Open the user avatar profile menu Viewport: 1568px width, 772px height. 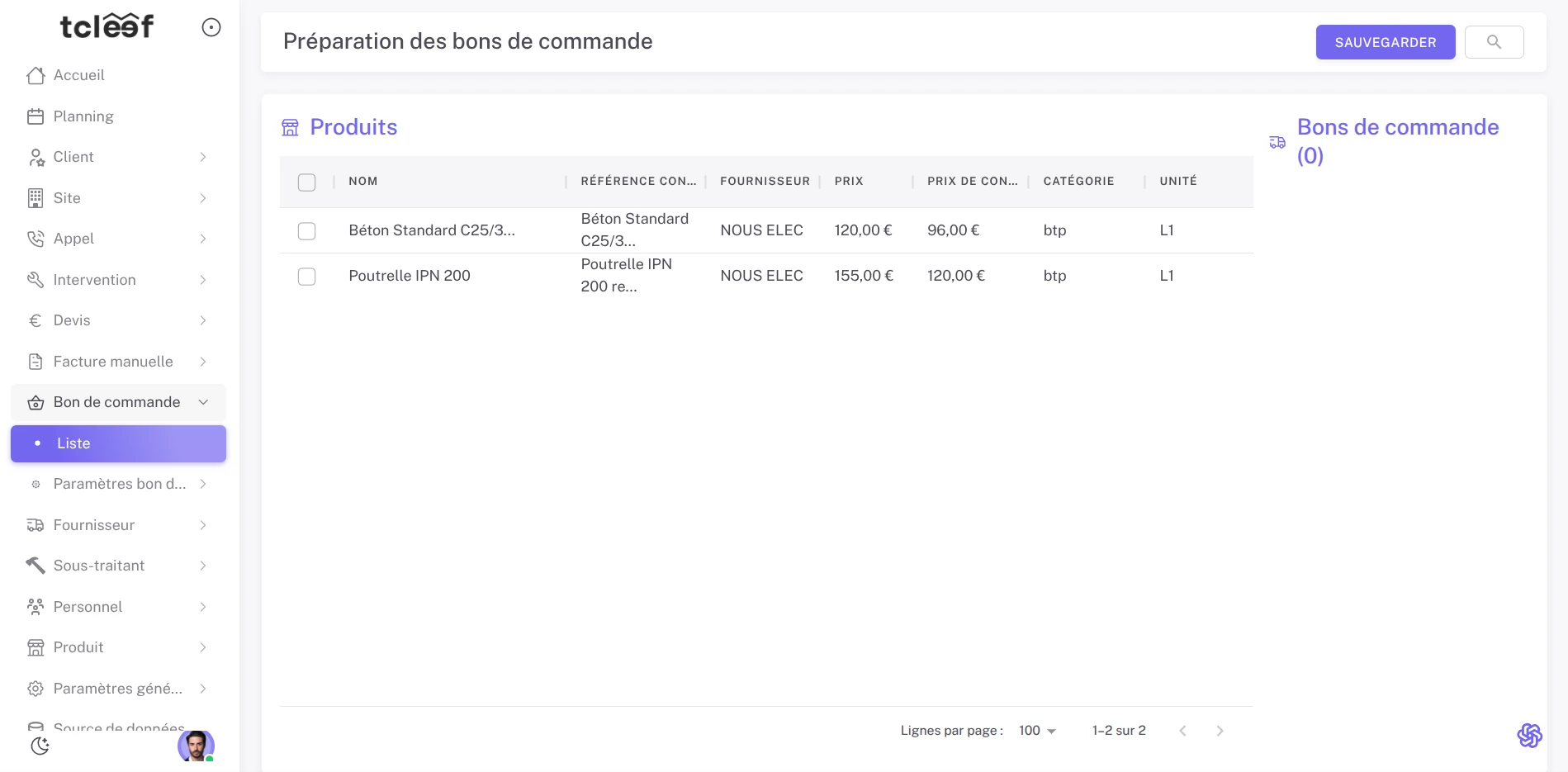(196, 746)
